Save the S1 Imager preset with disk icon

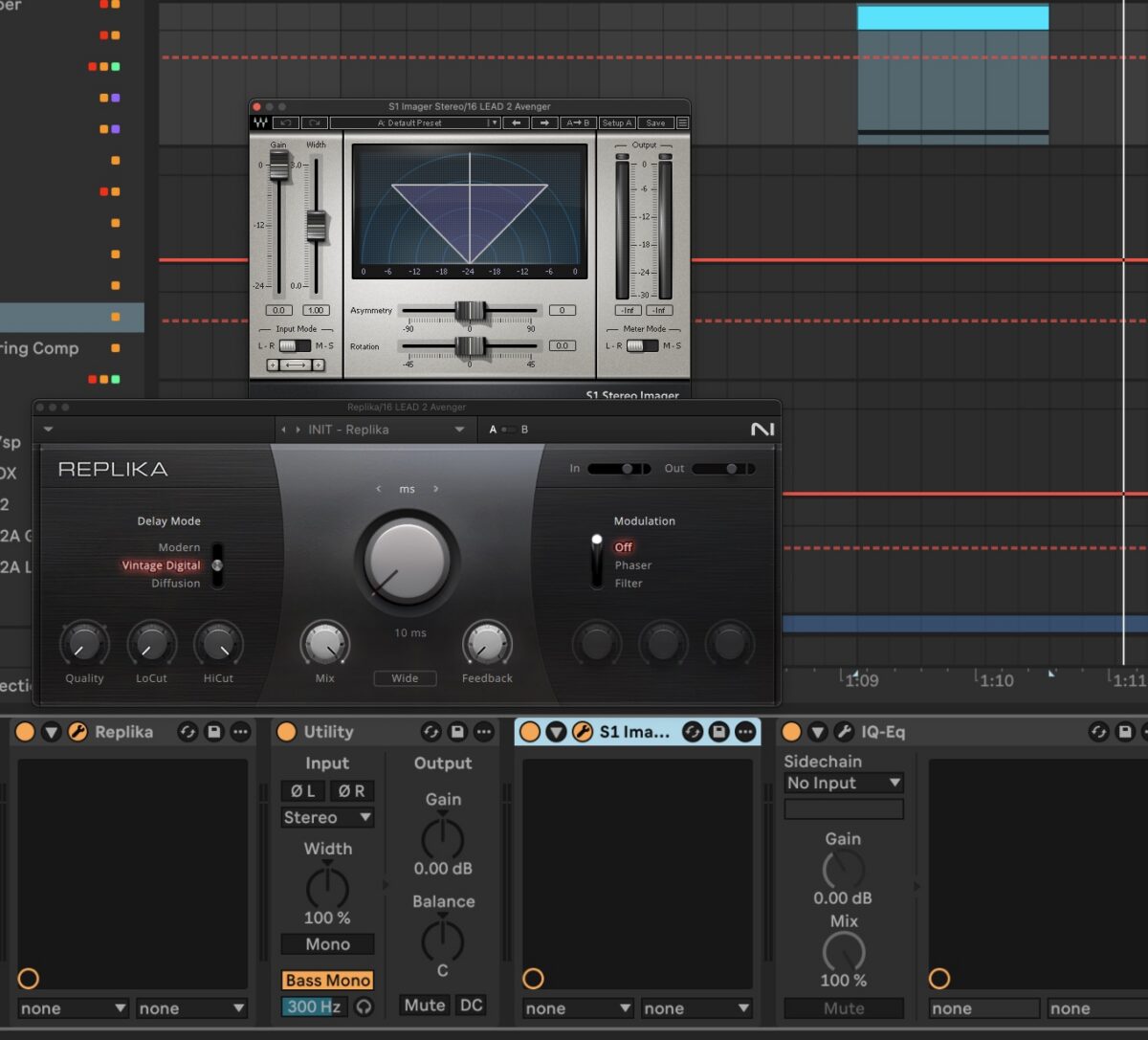point(718,732)
